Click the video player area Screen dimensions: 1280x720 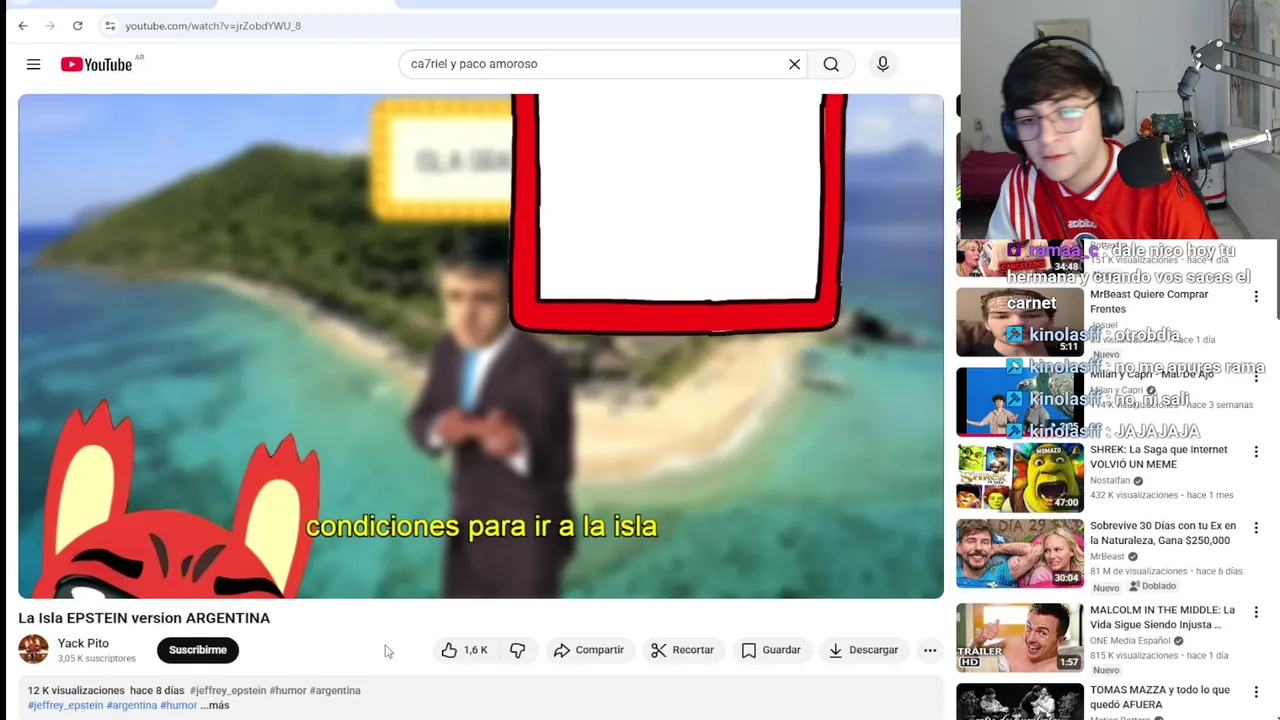(x=481, y=346)
